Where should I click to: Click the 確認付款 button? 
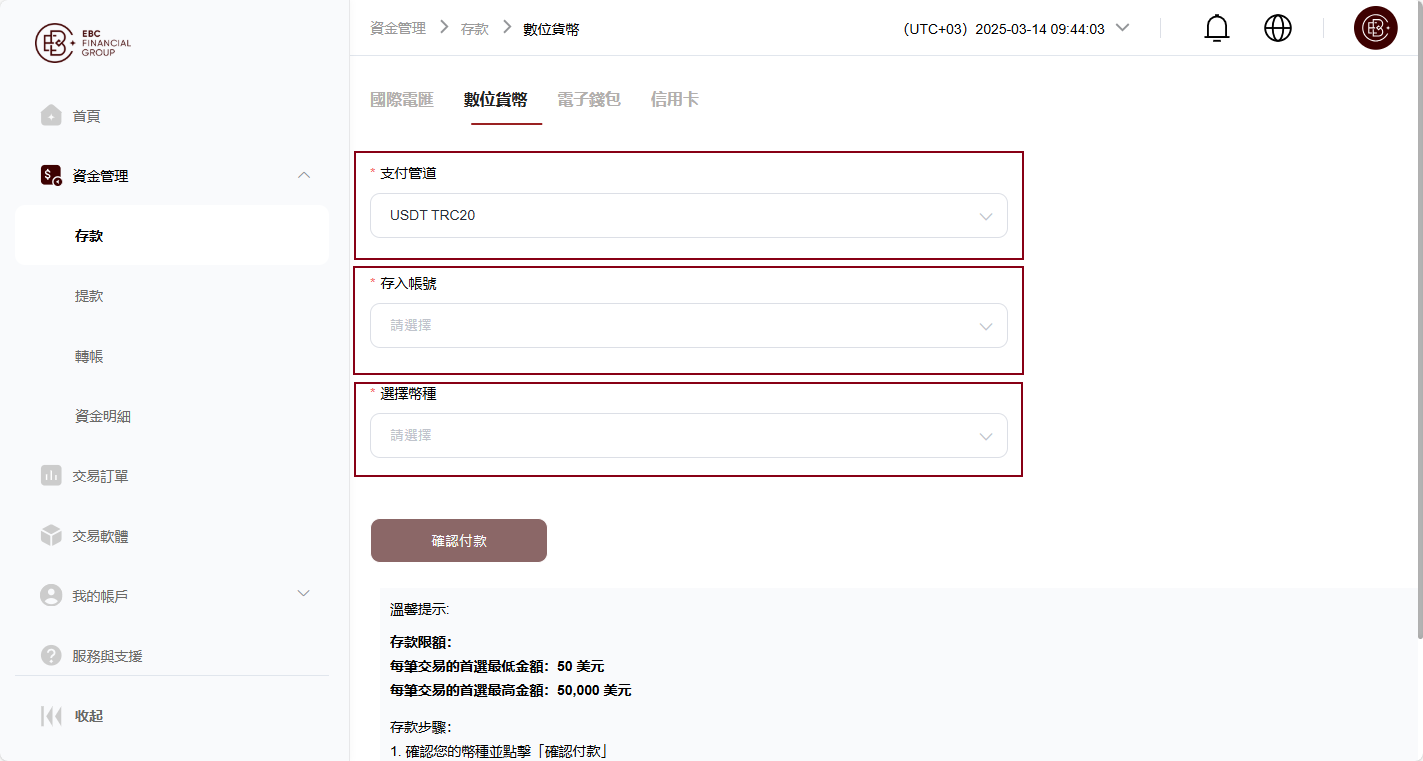[459, 540]
